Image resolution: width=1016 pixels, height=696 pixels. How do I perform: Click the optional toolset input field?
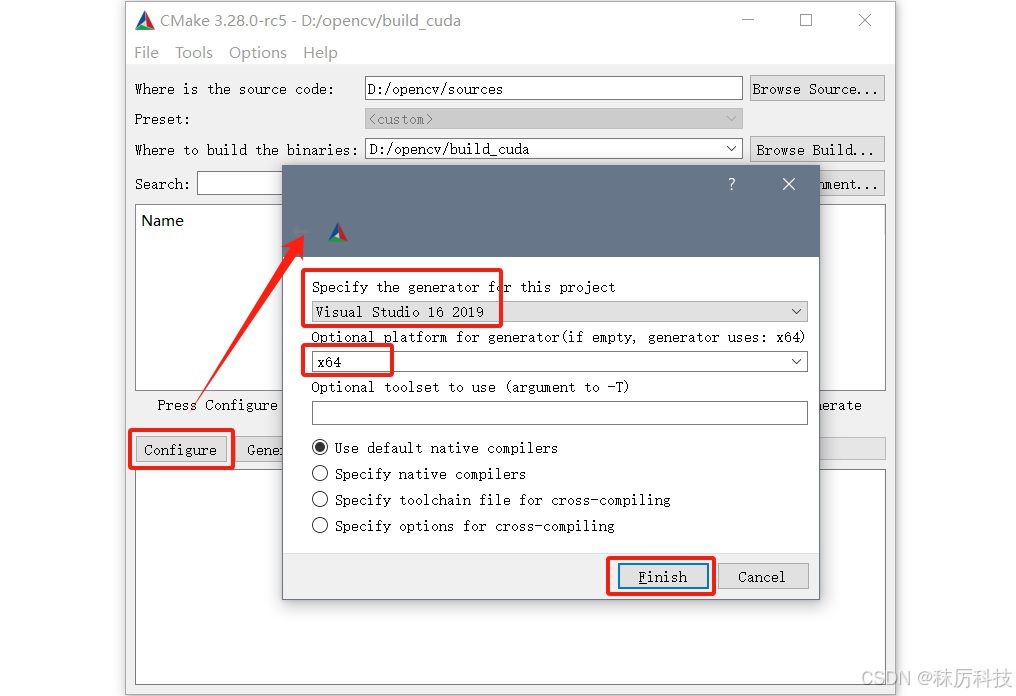click(x=559, y=413)
